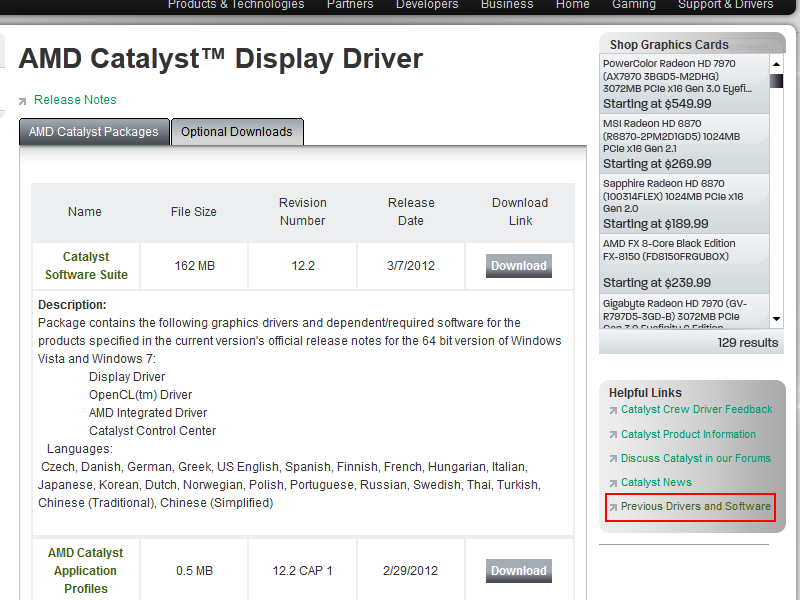Image resolution: width=800 pixels, height=600 pixels.
Task: Click the 162 MB file size cell
Action: click(194, 266)
